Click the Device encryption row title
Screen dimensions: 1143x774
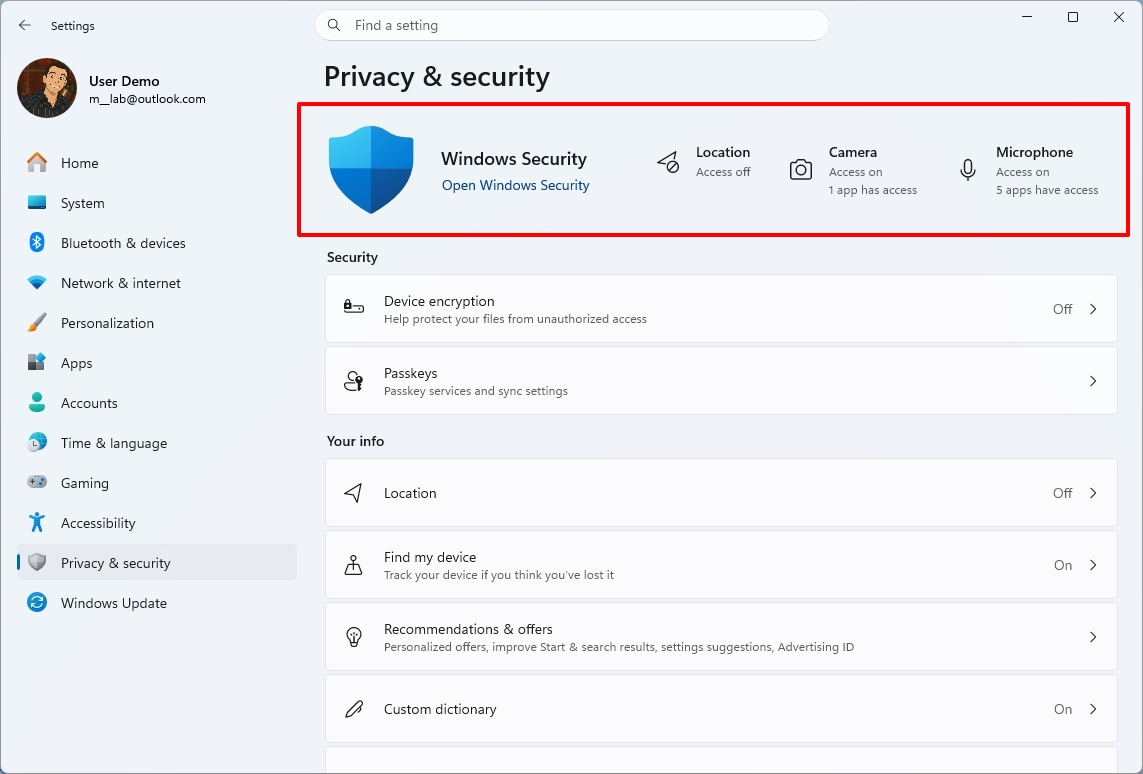click(439, 301)
